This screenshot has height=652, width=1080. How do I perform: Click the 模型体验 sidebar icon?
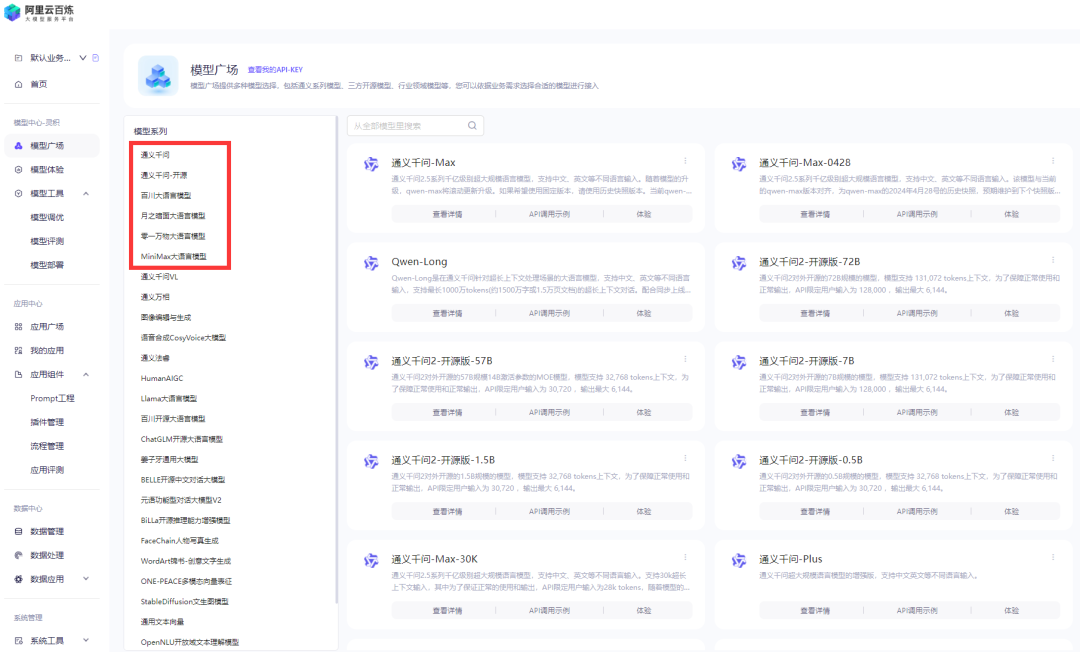(19, 169)
